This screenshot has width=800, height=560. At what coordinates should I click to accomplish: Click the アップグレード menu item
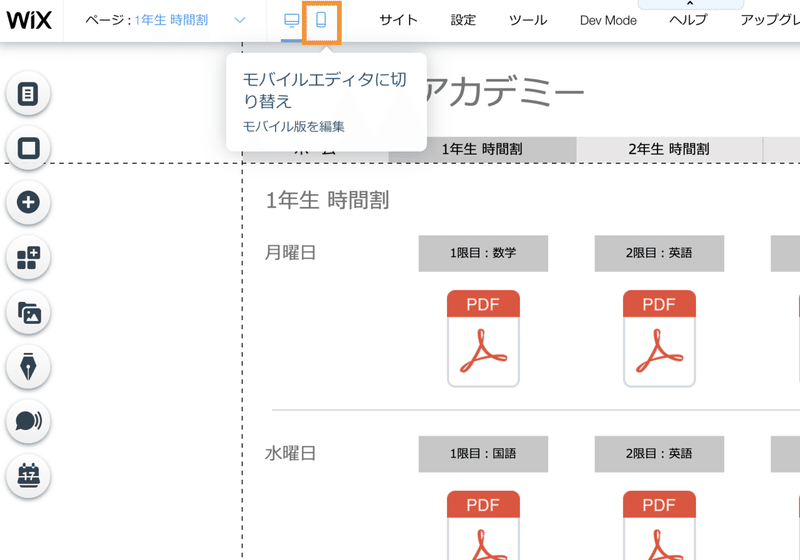pyautogui.click(x=770, y=20)
